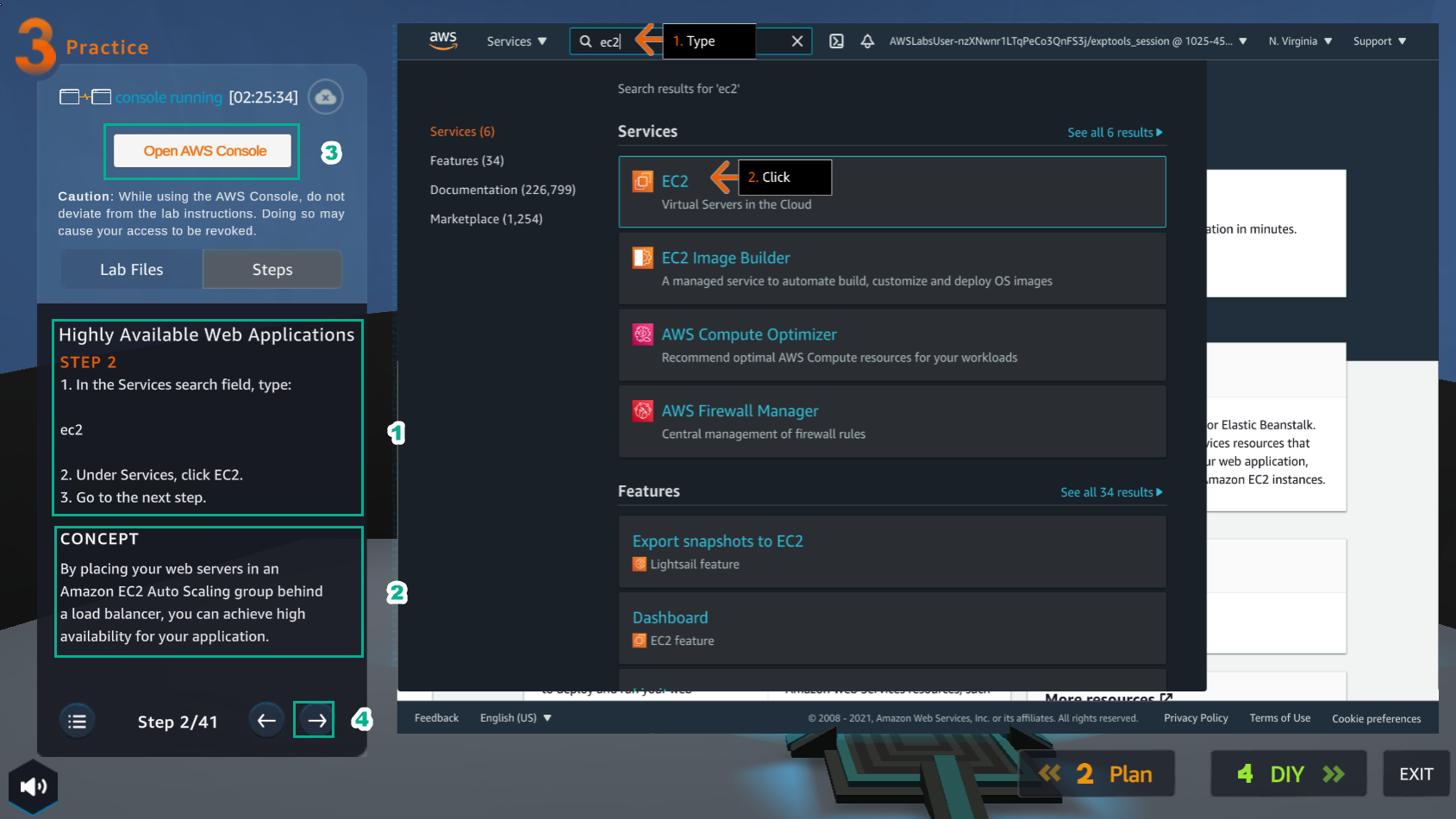Click the cloud status icon

325,97
